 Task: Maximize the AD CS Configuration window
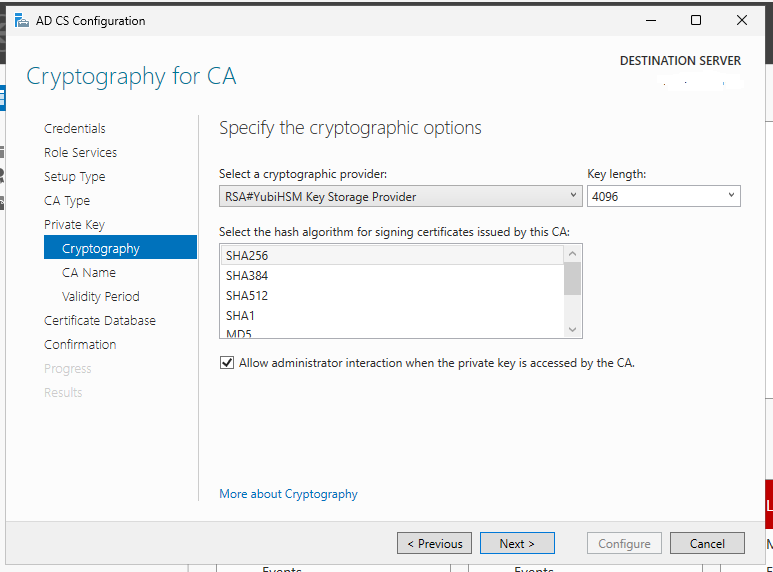696,20
